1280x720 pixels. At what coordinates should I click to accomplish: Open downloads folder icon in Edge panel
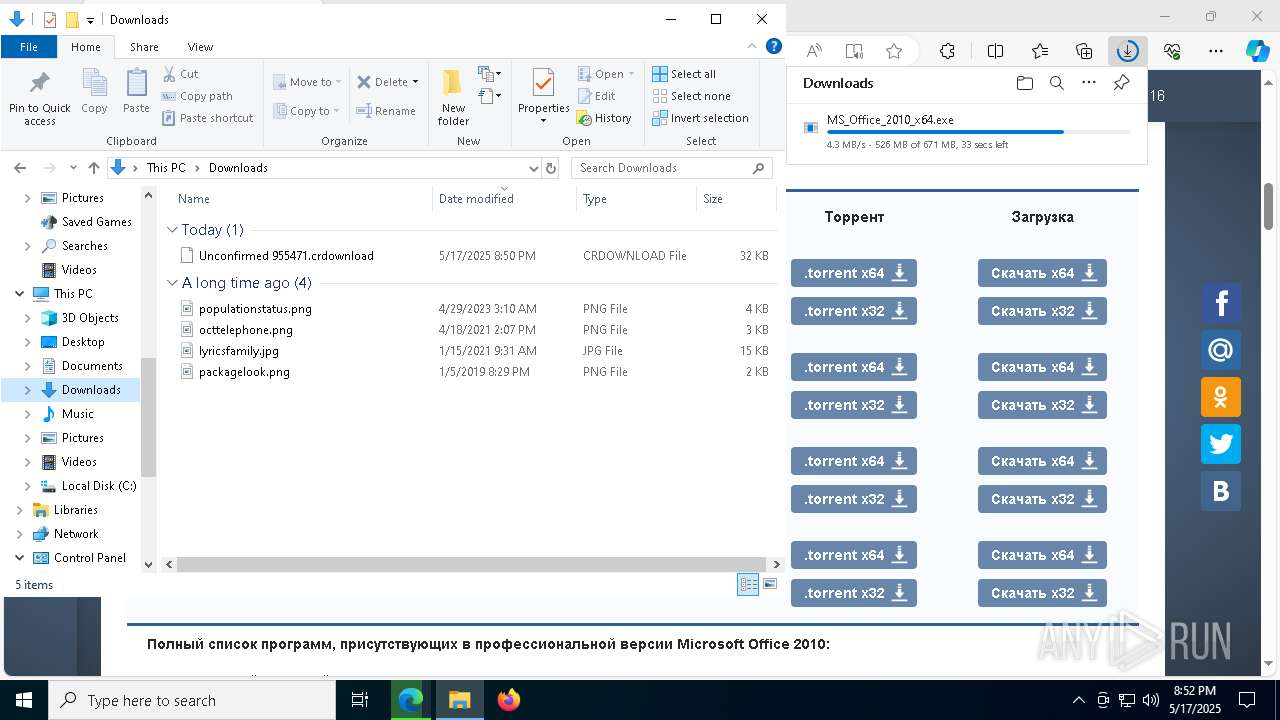click(x=1024, y=83)
